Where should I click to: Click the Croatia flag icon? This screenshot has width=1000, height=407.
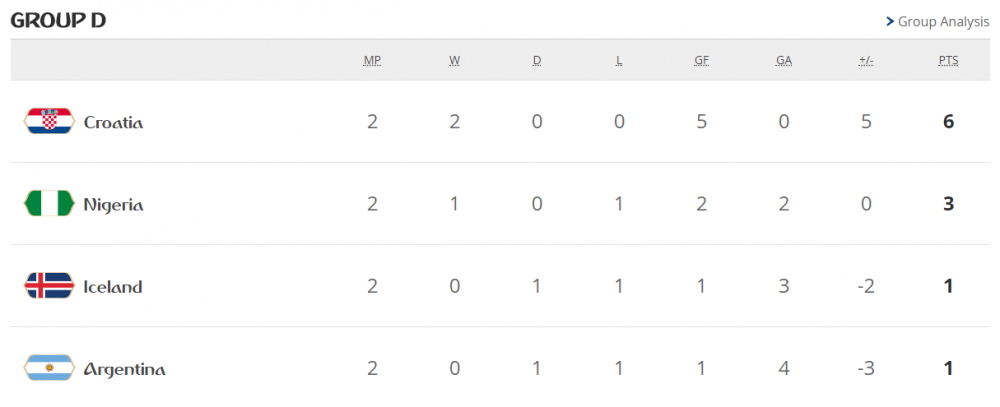(x=49, y=122)
